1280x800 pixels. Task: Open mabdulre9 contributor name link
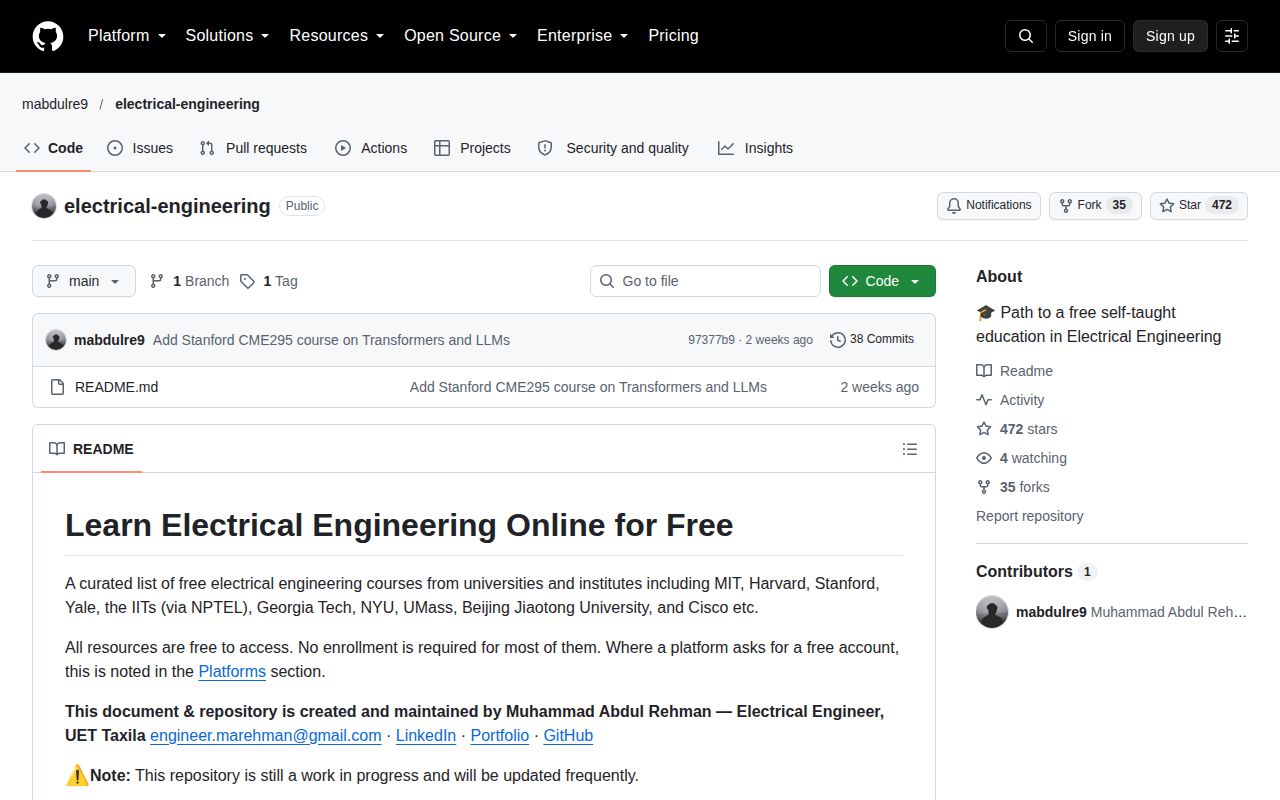coord(1051,612)
